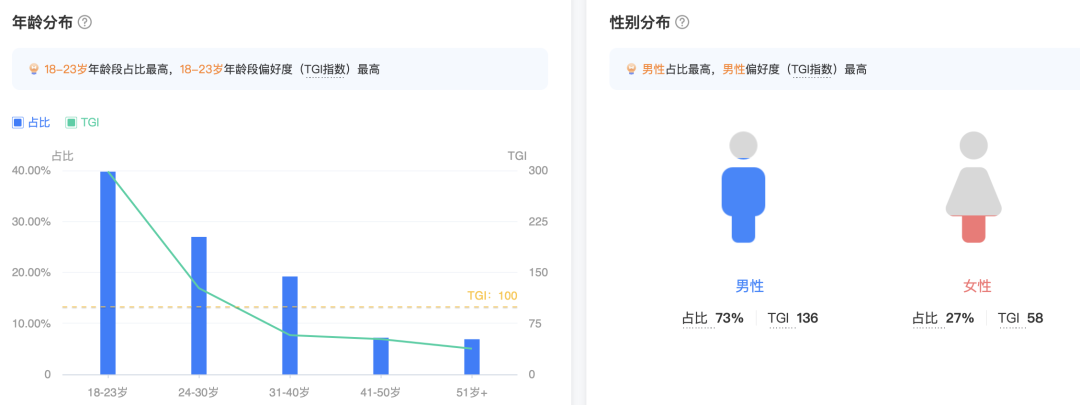
Task: Click the 女性 label under female icon
Action: click(977, 286)
